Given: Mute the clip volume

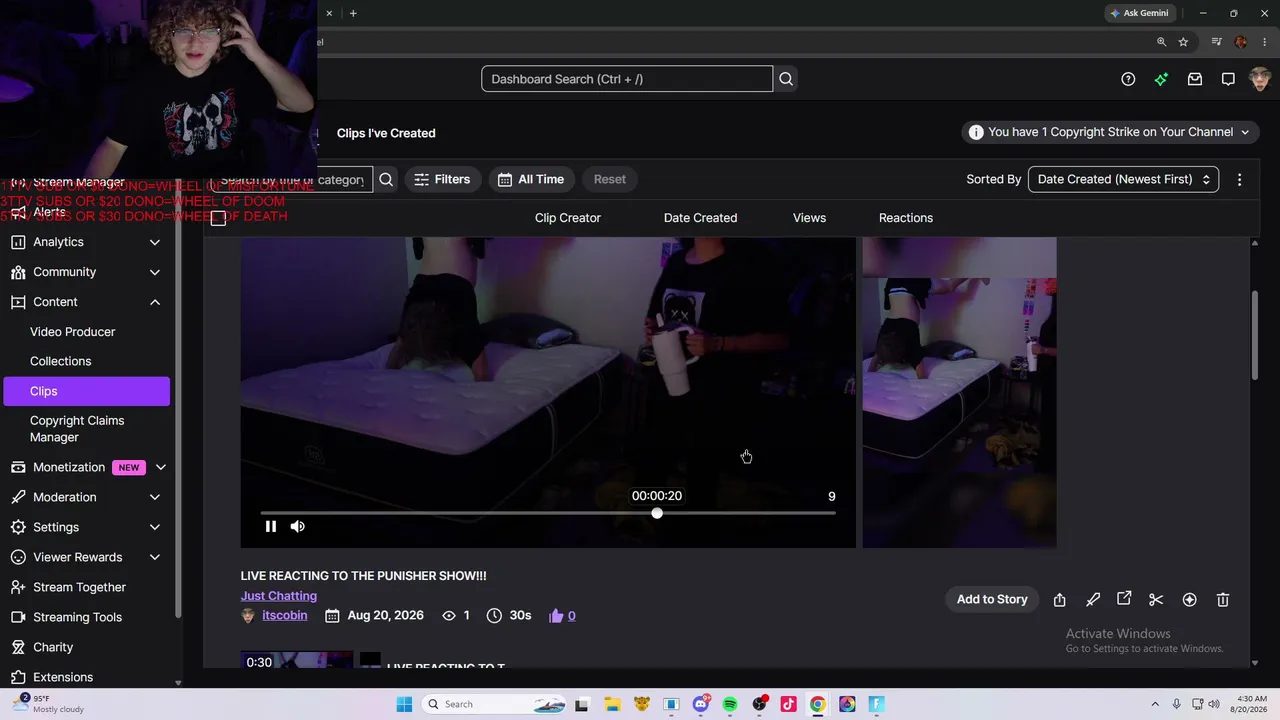Looking at the screenshot, I should click(297, 526).
